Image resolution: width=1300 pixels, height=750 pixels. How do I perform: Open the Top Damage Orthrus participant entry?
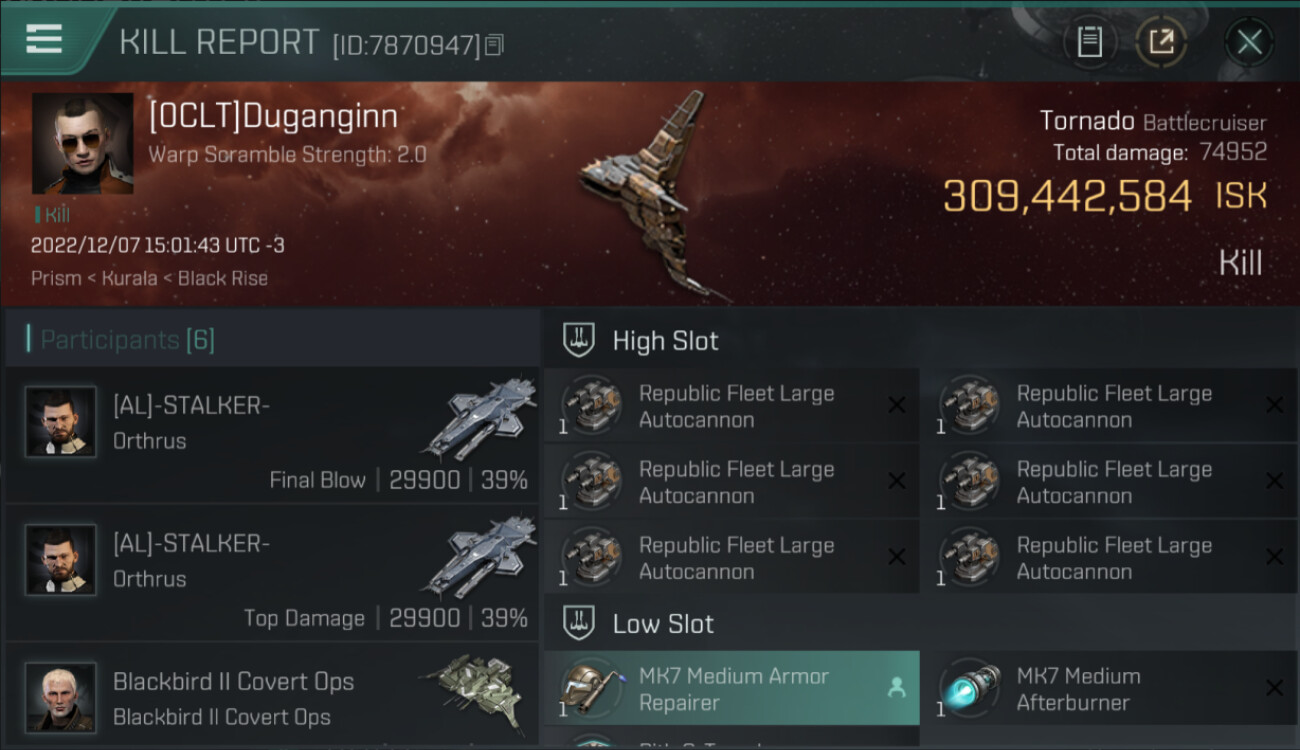pos(272,572)
